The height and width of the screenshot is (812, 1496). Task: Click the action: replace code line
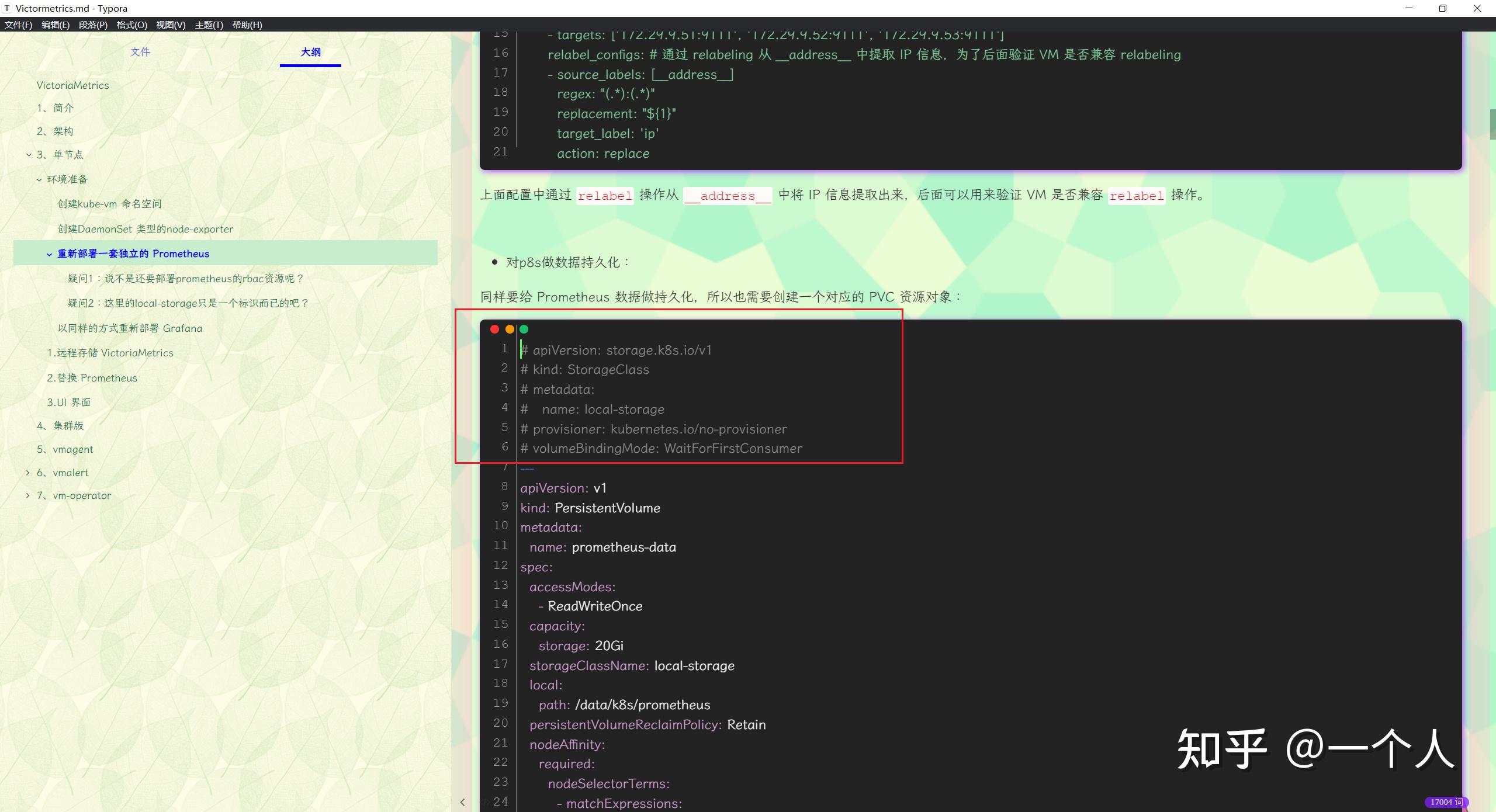[x=603, y=154]
